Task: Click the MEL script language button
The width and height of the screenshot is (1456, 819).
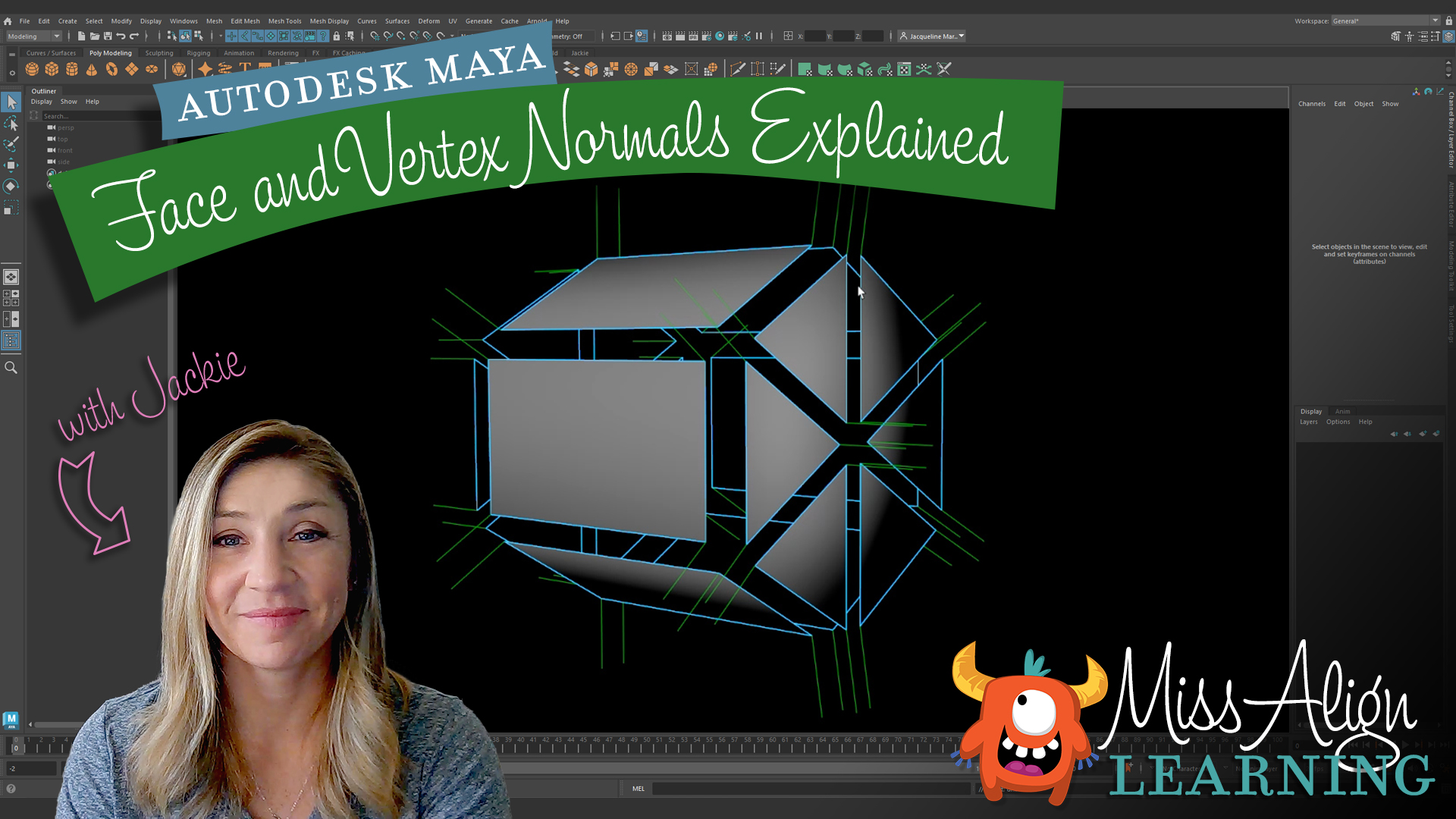Action: coord(639,789)
